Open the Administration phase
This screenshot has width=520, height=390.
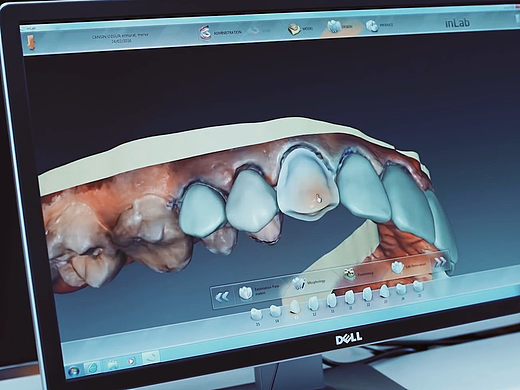[221, 33]
